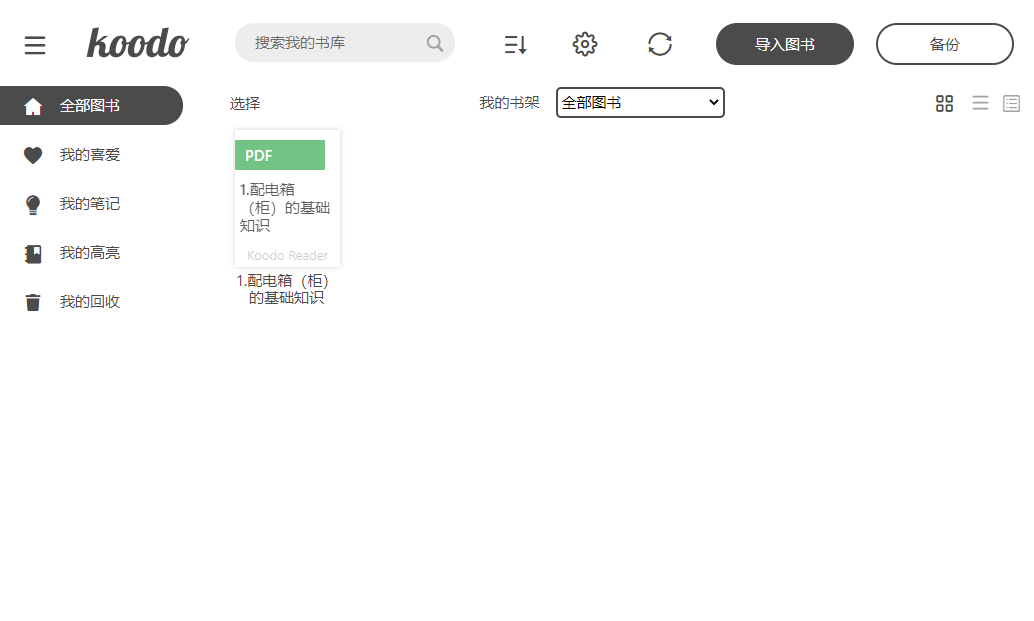Image resolution: width=1034 pixels, height=621 pixels.
Task: Open the sort order menu
Action: [515, 45]
